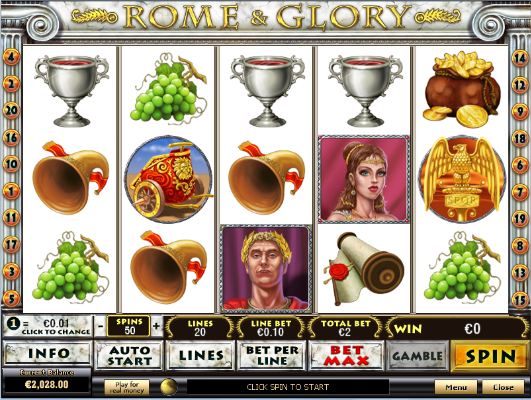Click the emperor portrait symbol
The width and height of the screenshot is (531, 400).
pos(266,268)
